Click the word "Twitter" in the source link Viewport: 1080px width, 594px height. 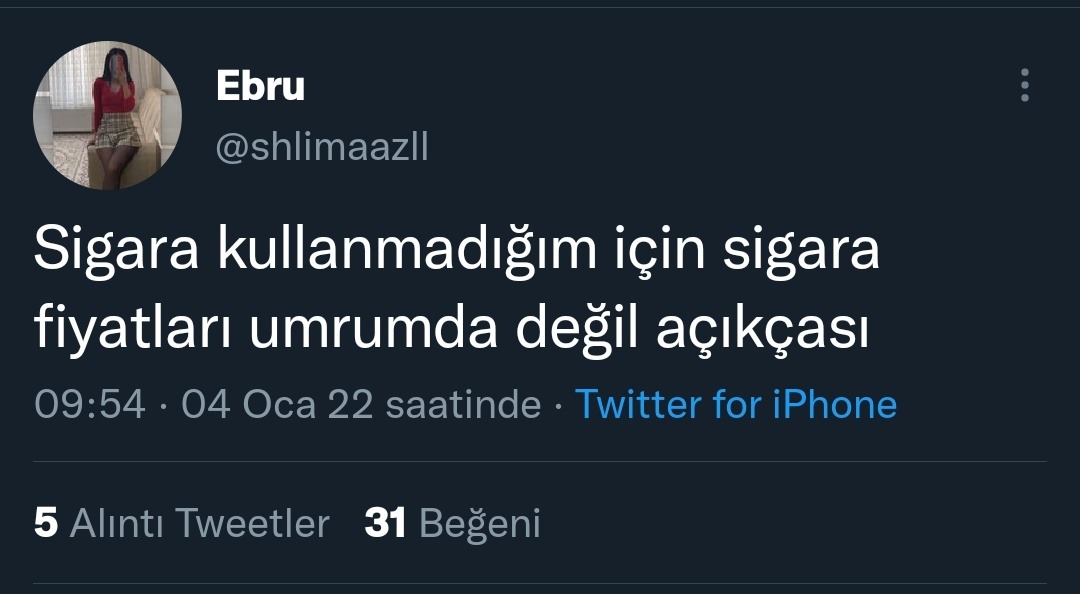click(638, 404)
